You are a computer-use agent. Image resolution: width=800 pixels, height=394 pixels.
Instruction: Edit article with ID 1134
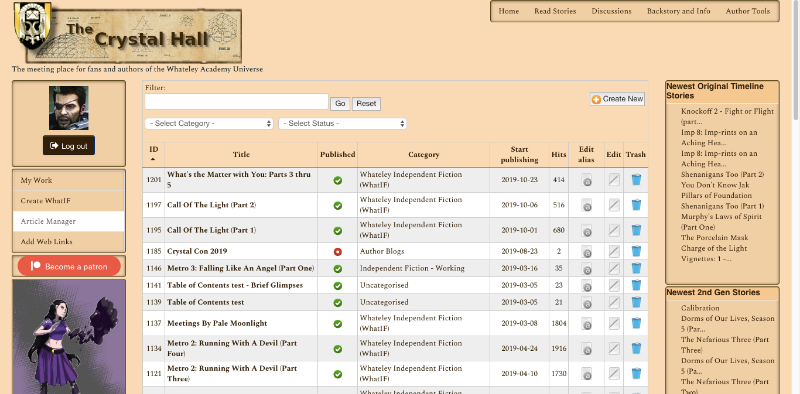tap(614, 349)
